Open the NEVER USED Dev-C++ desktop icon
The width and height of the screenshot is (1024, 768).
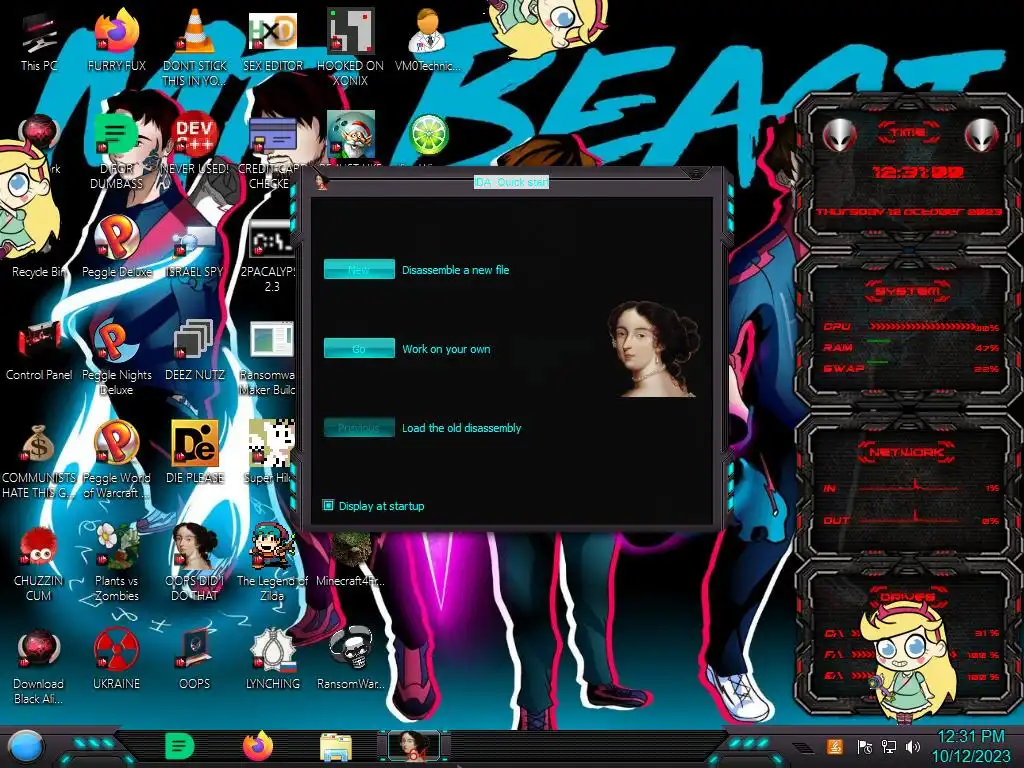195,135
